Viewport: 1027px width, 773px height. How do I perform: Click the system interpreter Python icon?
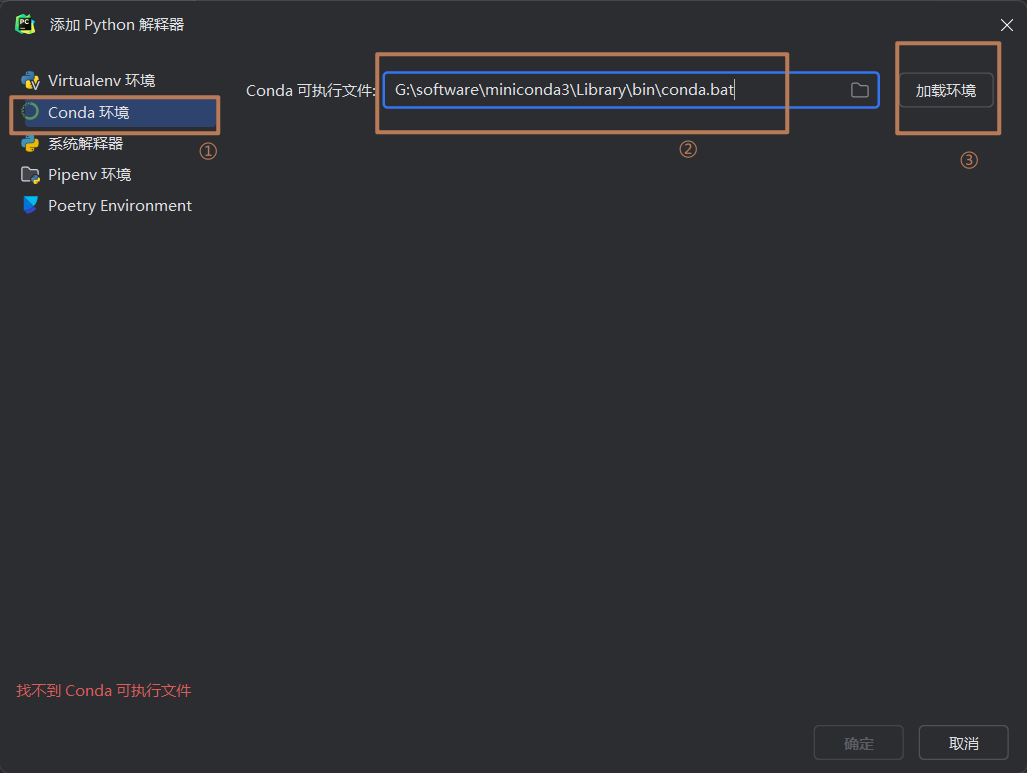30,143
